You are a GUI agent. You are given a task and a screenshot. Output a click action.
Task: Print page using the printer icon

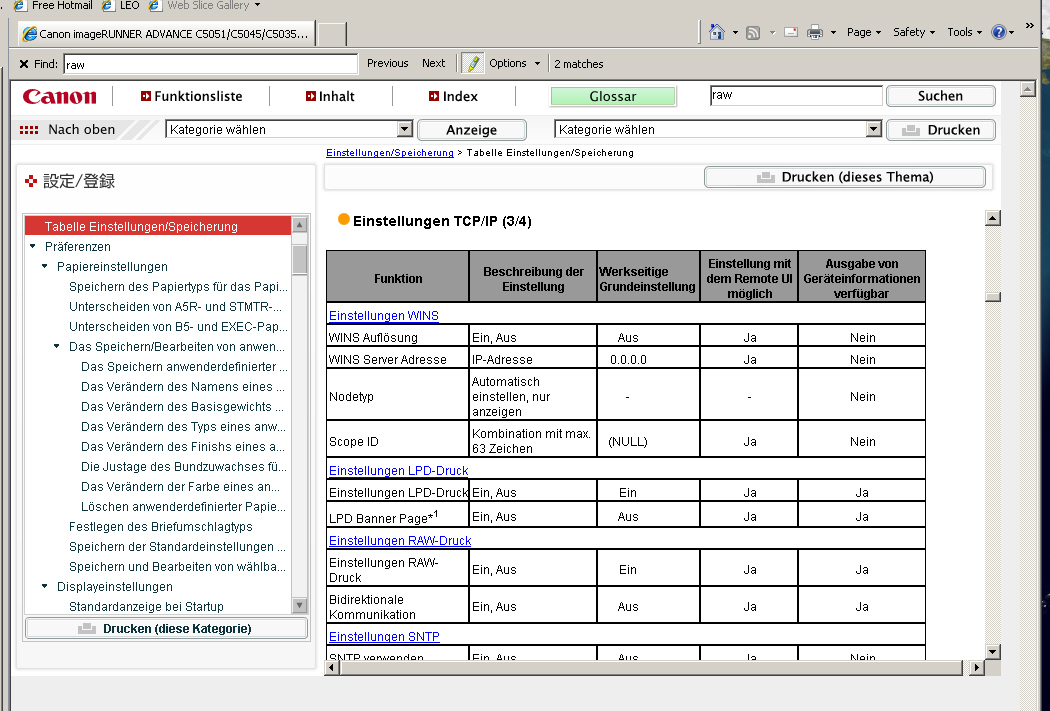pyautogui.click(x=814, y=32)
